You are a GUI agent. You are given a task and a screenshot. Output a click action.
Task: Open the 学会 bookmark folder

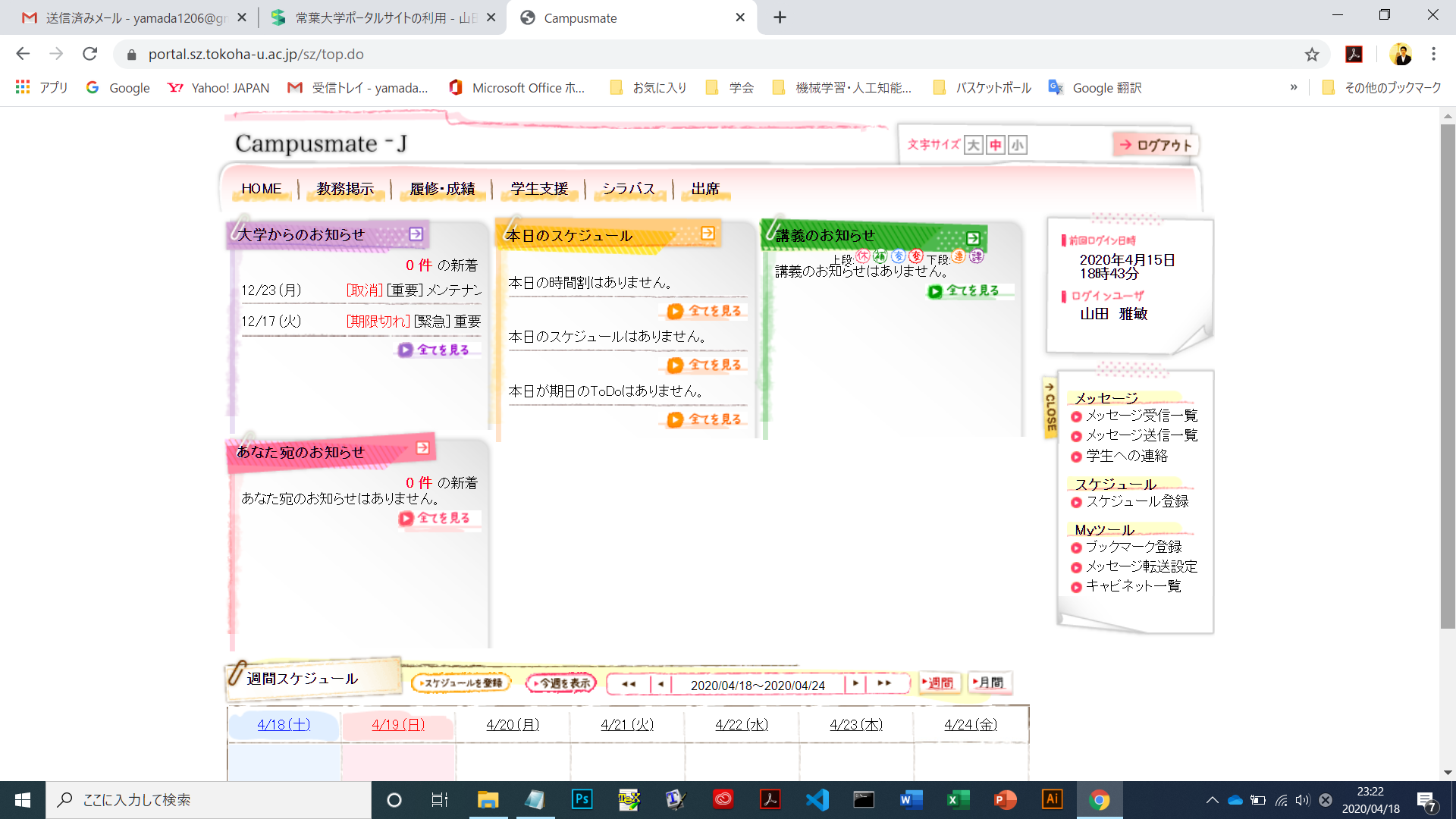pos(730,88)
